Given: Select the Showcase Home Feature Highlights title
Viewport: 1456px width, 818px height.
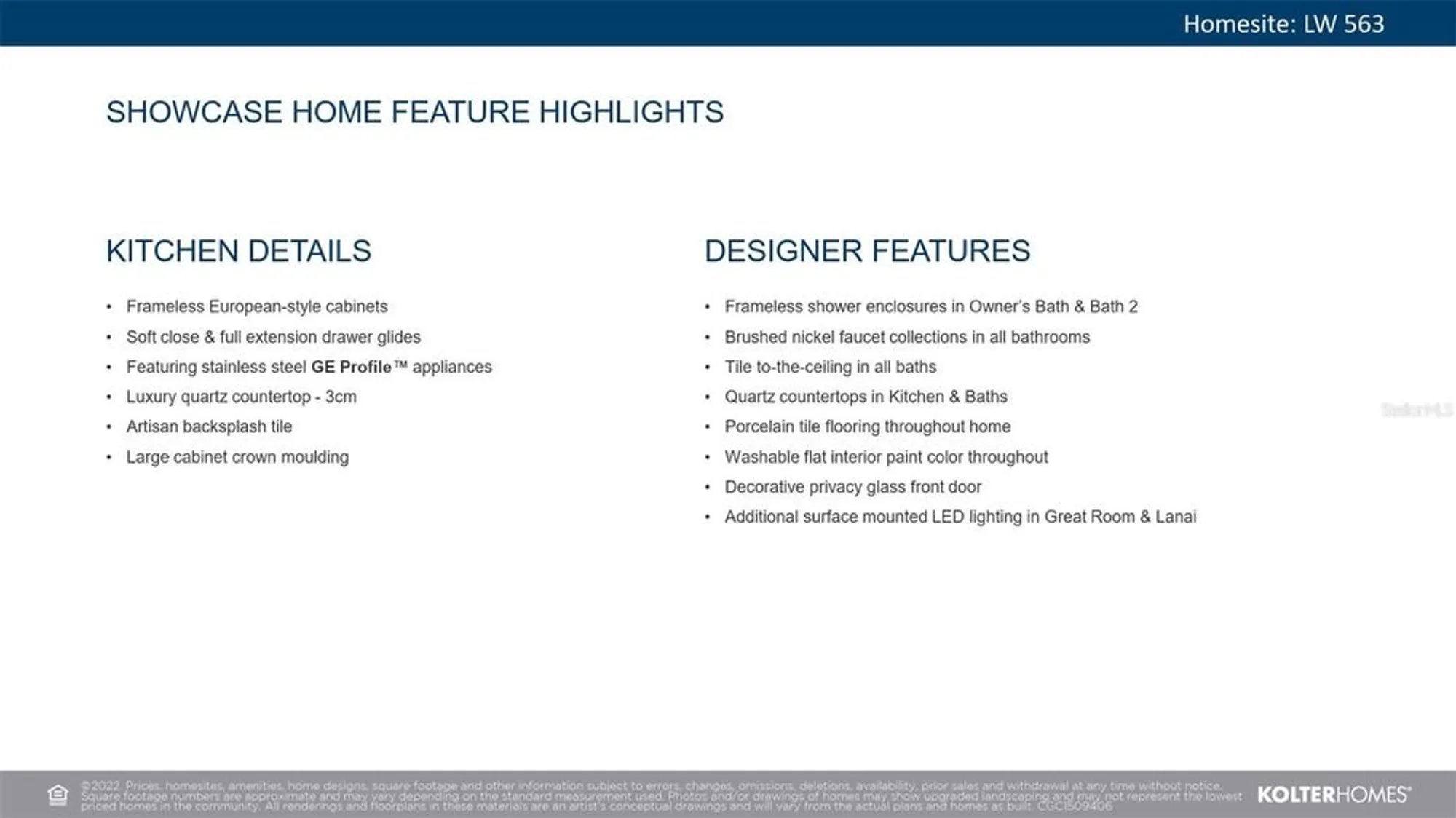Looking at the screenshot, I should [x=414, y=112].
